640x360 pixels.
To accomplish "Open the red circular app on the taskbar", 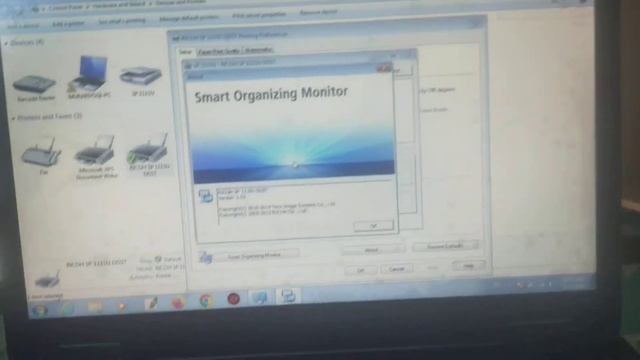I will [233, 299].
